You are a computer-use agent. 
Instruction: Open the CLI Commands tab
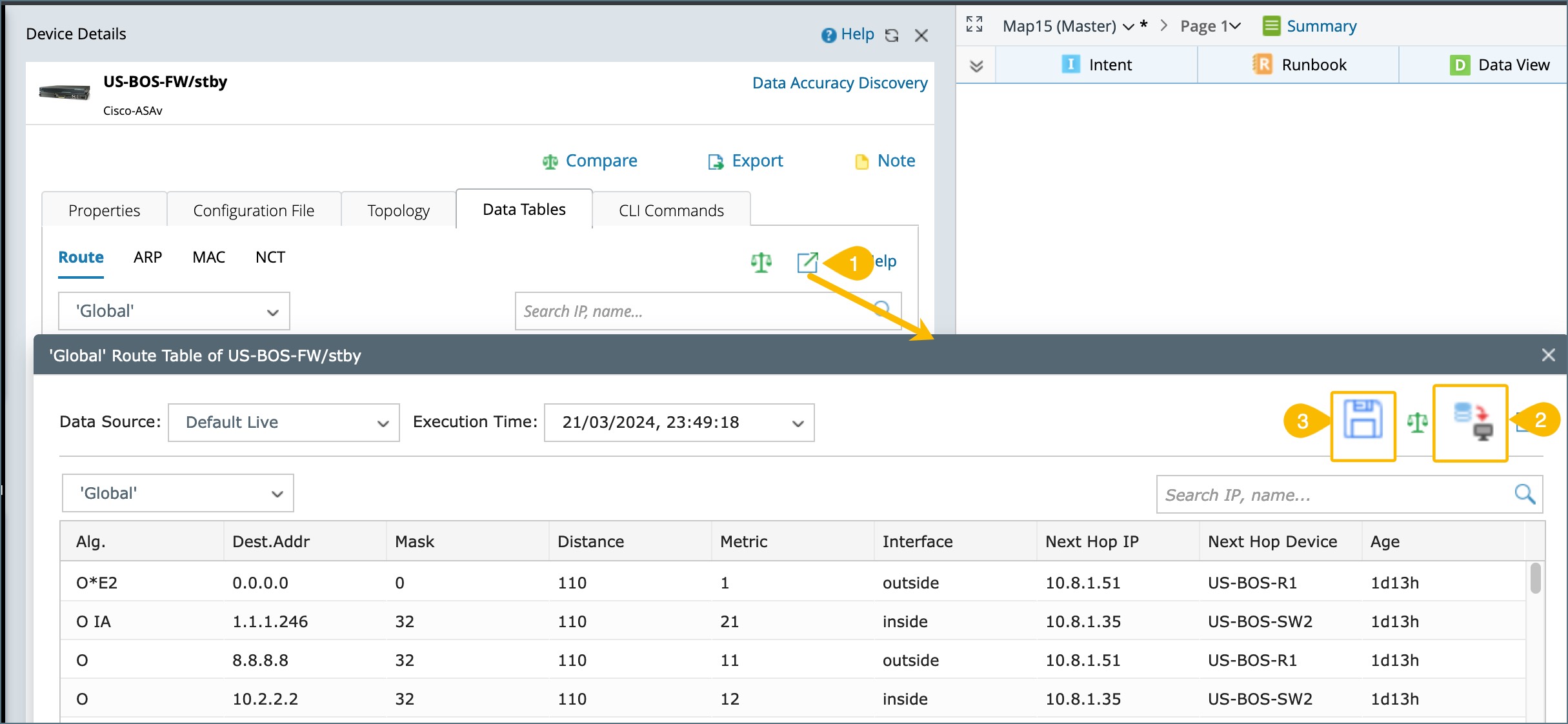671,210
